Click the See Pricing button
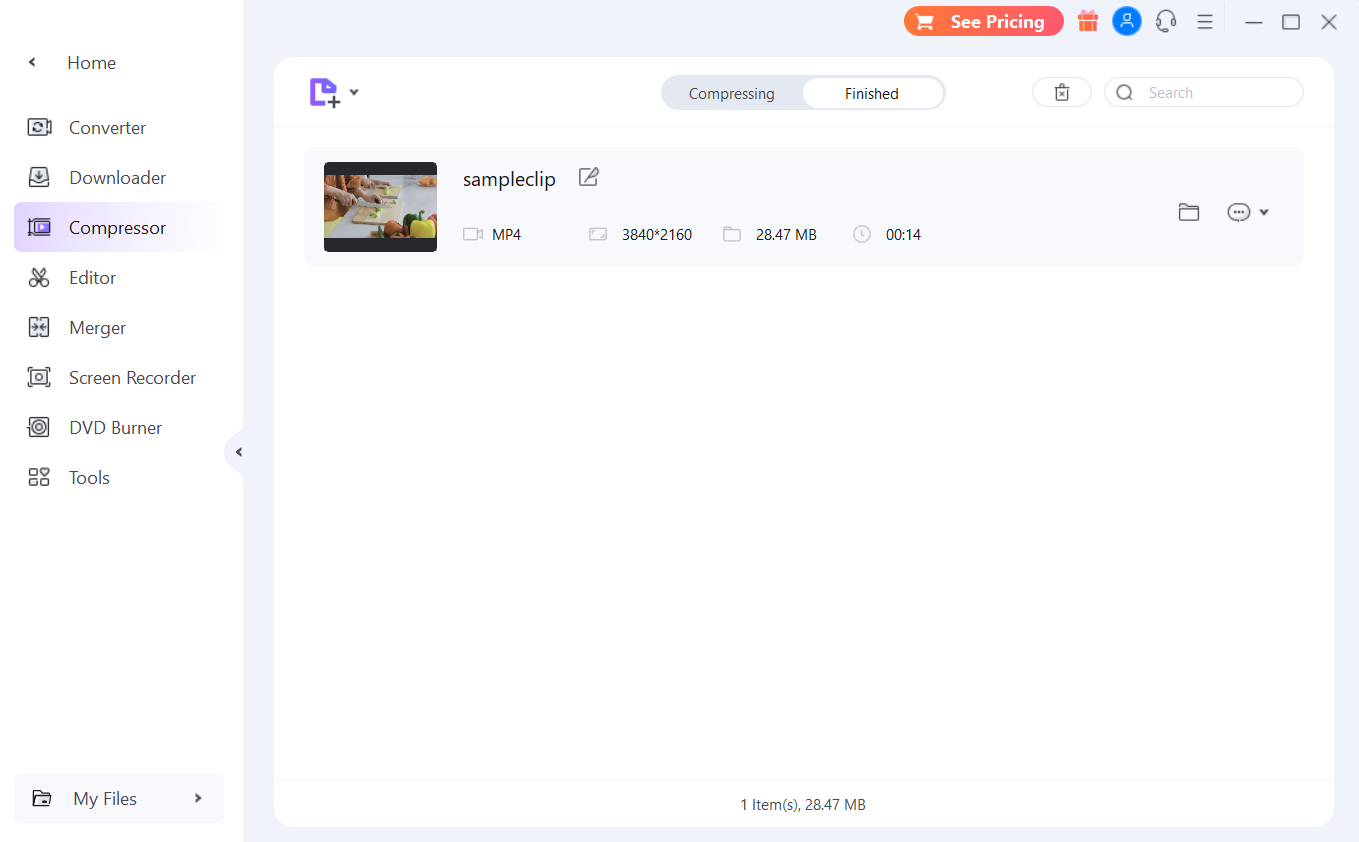Image resolution: width=1359 pixels, height=842 pixels. 983,20
